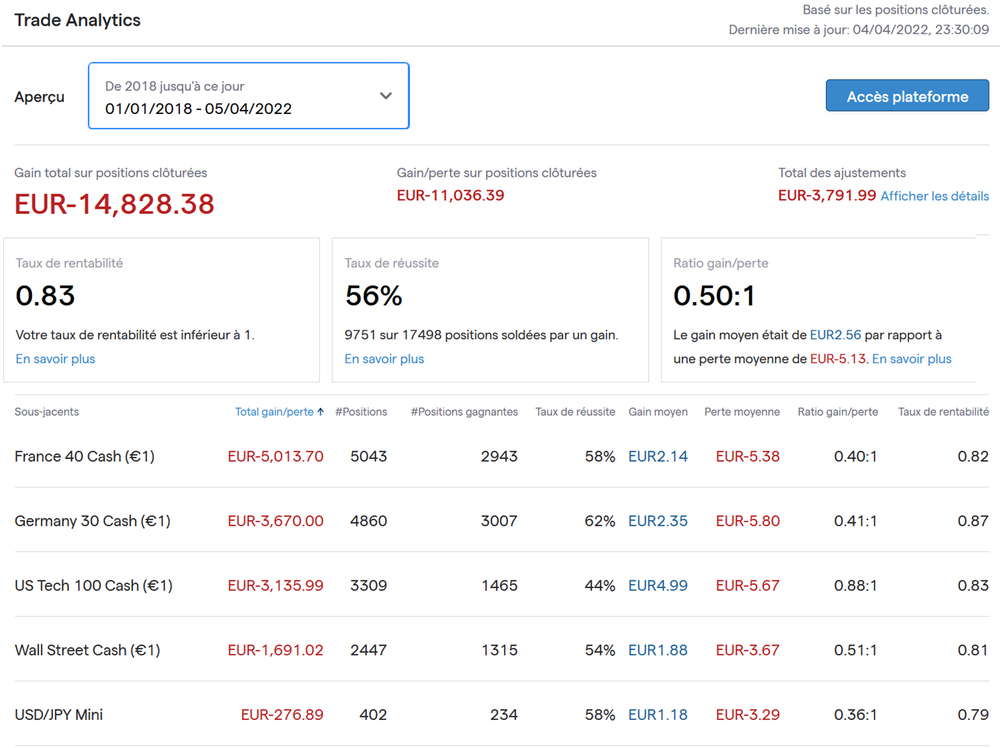The image size is (1000, 748).
Task: Click En savoir plus under Taux de réussite
Action: [384, 359]
